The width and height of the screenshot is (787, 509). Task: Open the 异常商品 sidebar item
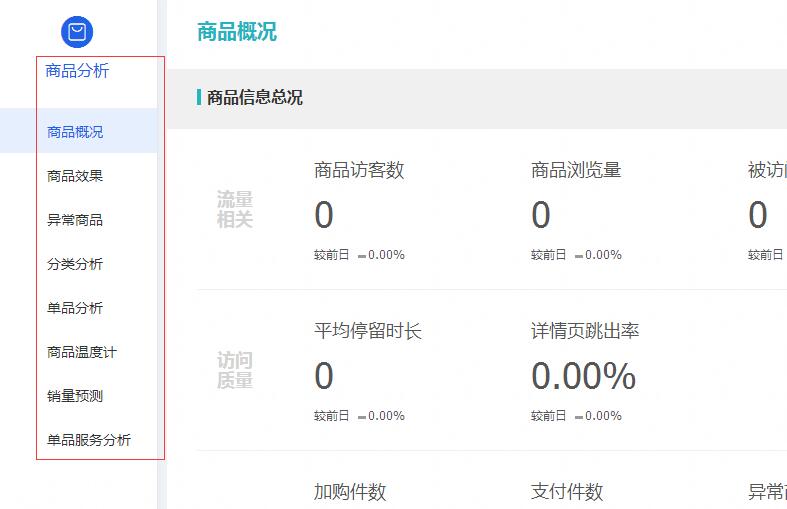(75, 220)
